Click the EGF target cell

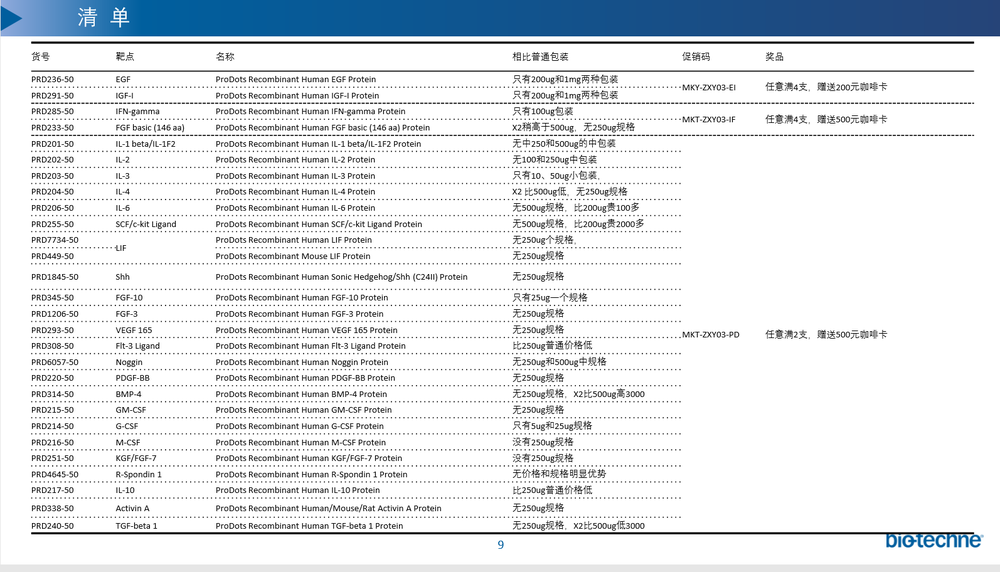(123, 80)
